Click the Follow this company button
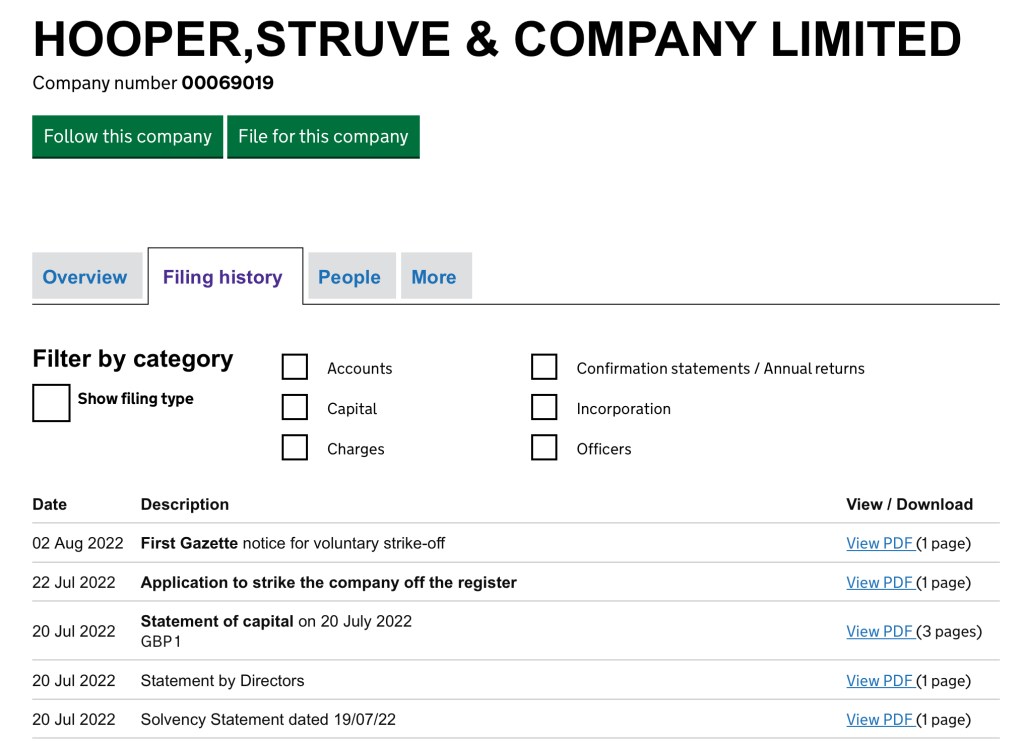The height and width of the screenshot is (741, 1024). click(x=127, y=137)
